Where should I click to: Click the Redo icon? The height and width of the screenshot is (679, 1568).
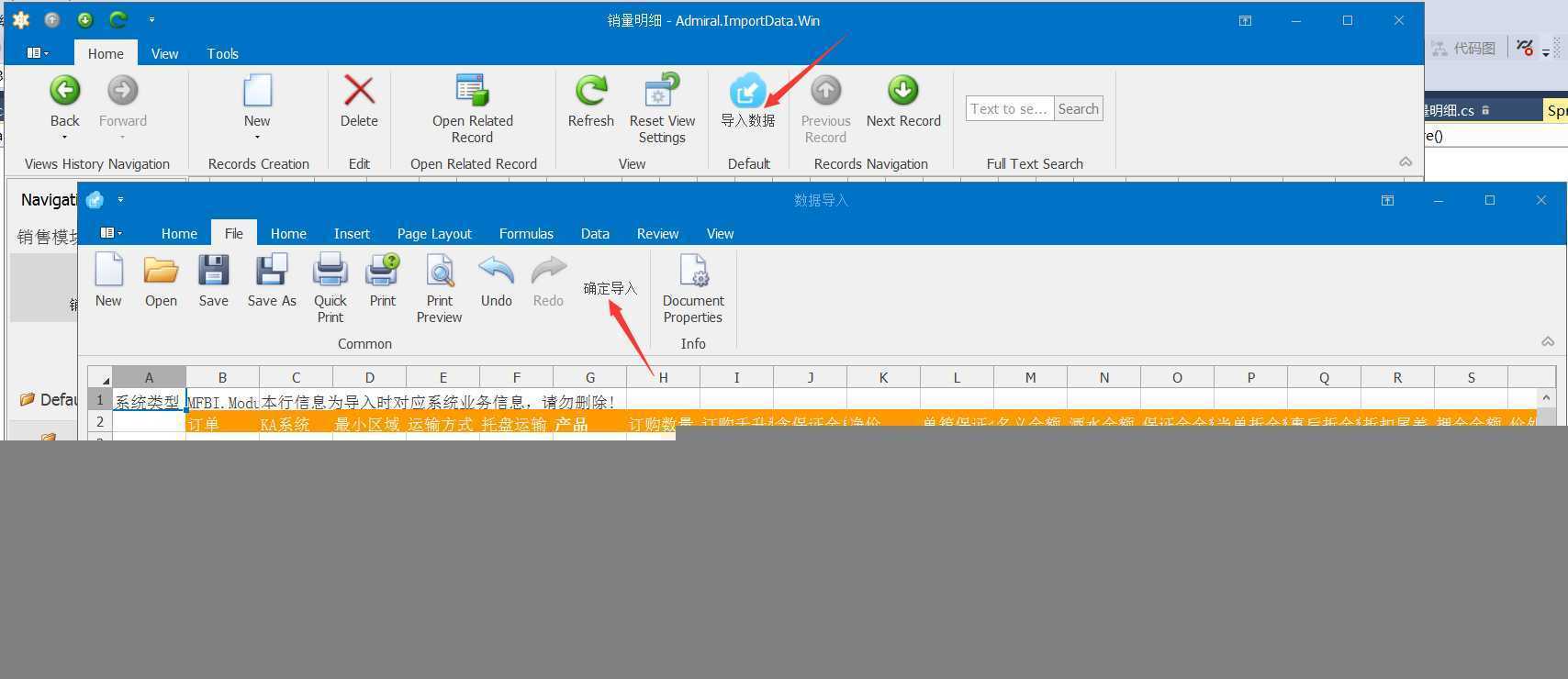tap(548, 270)
